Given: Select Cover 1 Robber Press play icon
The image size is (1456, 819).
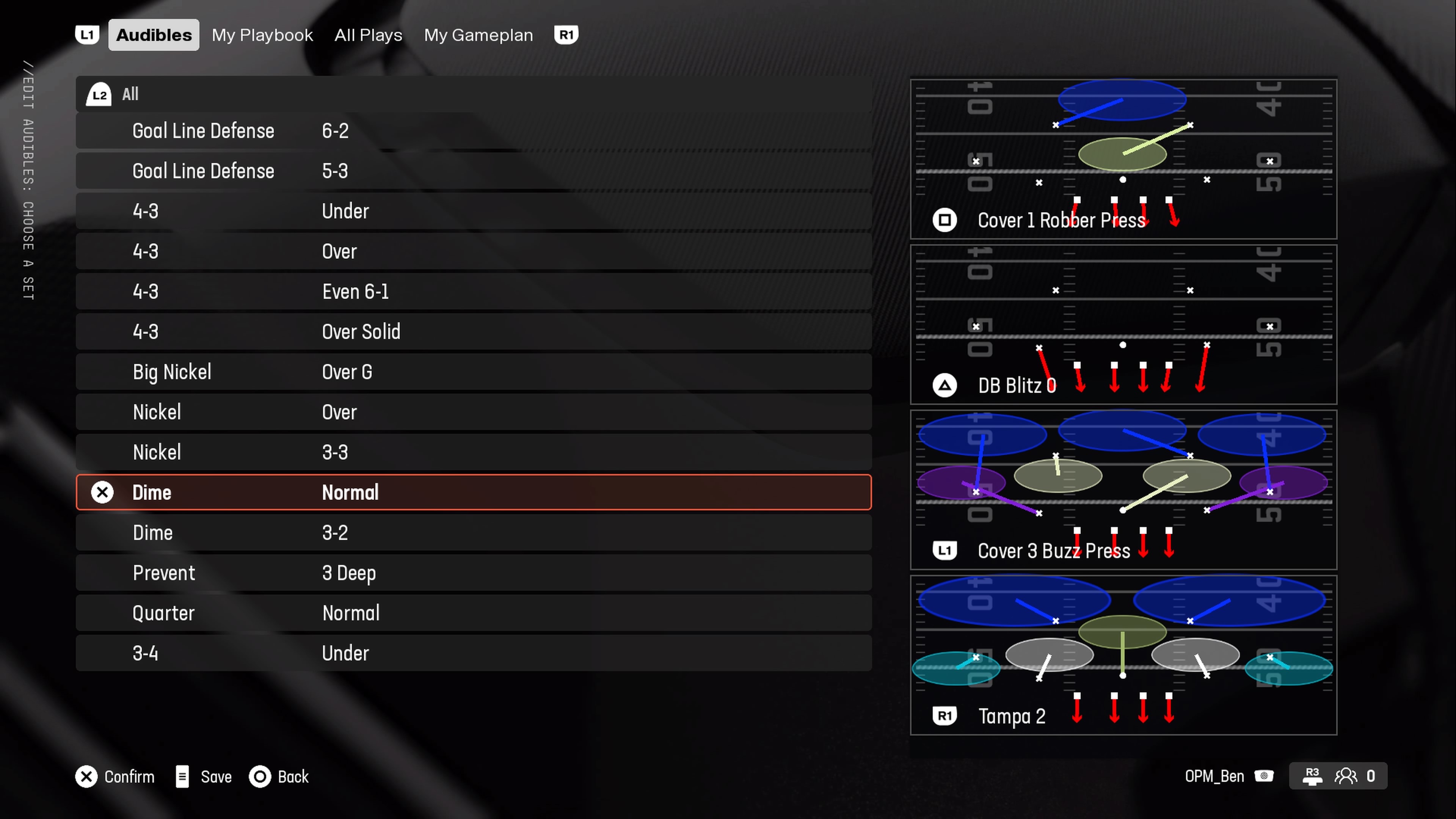Looking at the screenshot, I should point(944,220).
